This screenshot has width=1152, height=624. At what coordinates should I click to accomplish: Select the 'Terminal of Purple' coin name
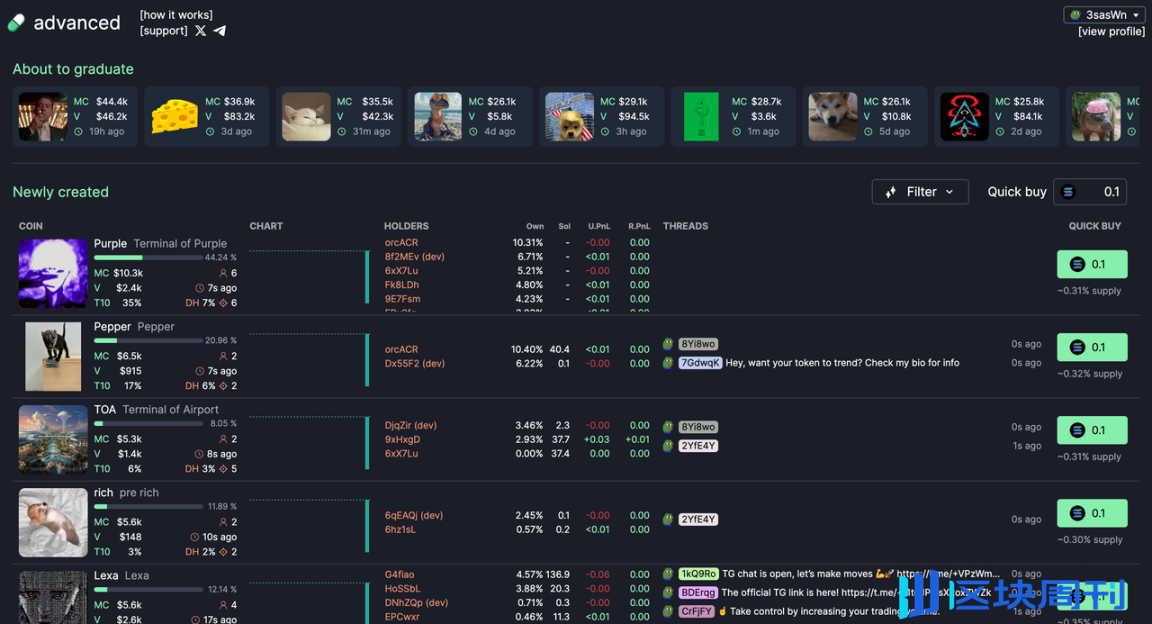point(180,243)
